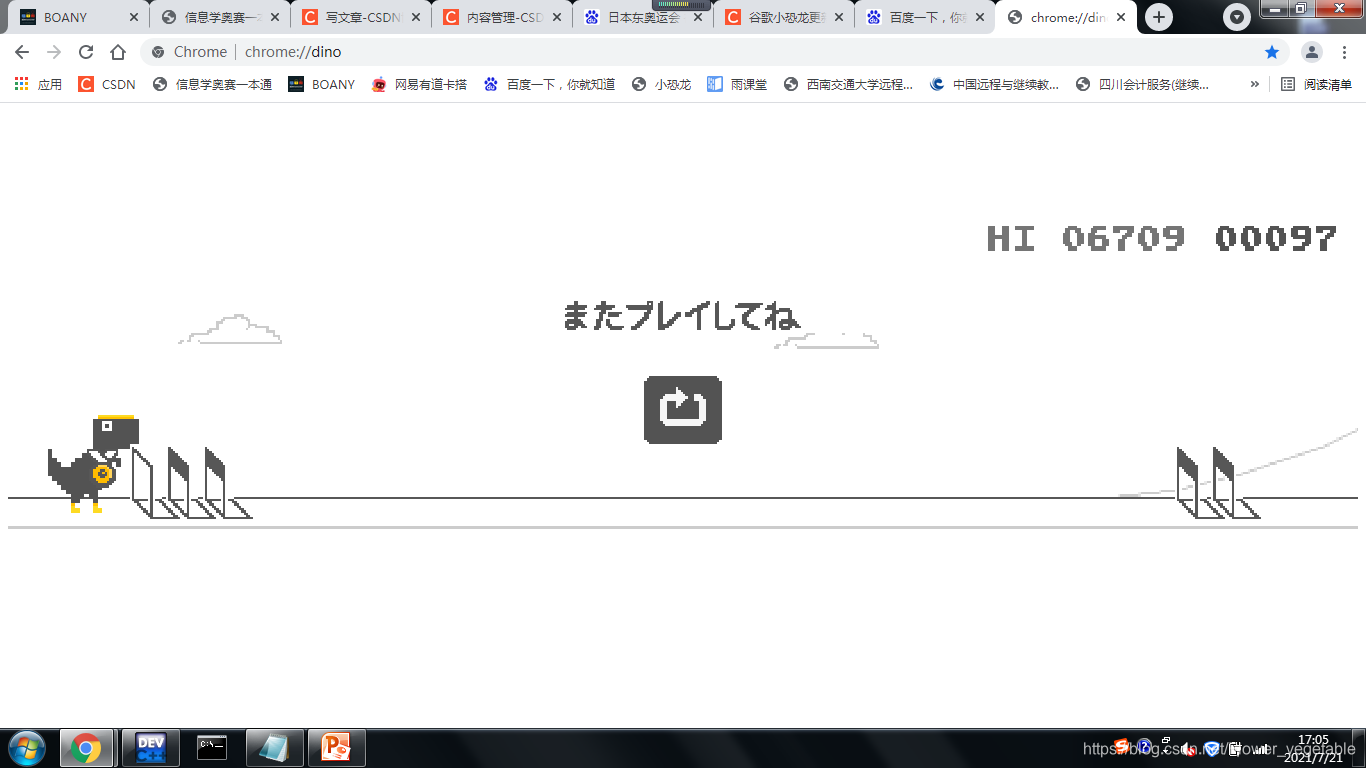Close the chrome://dino tab

click(1121, 17)
